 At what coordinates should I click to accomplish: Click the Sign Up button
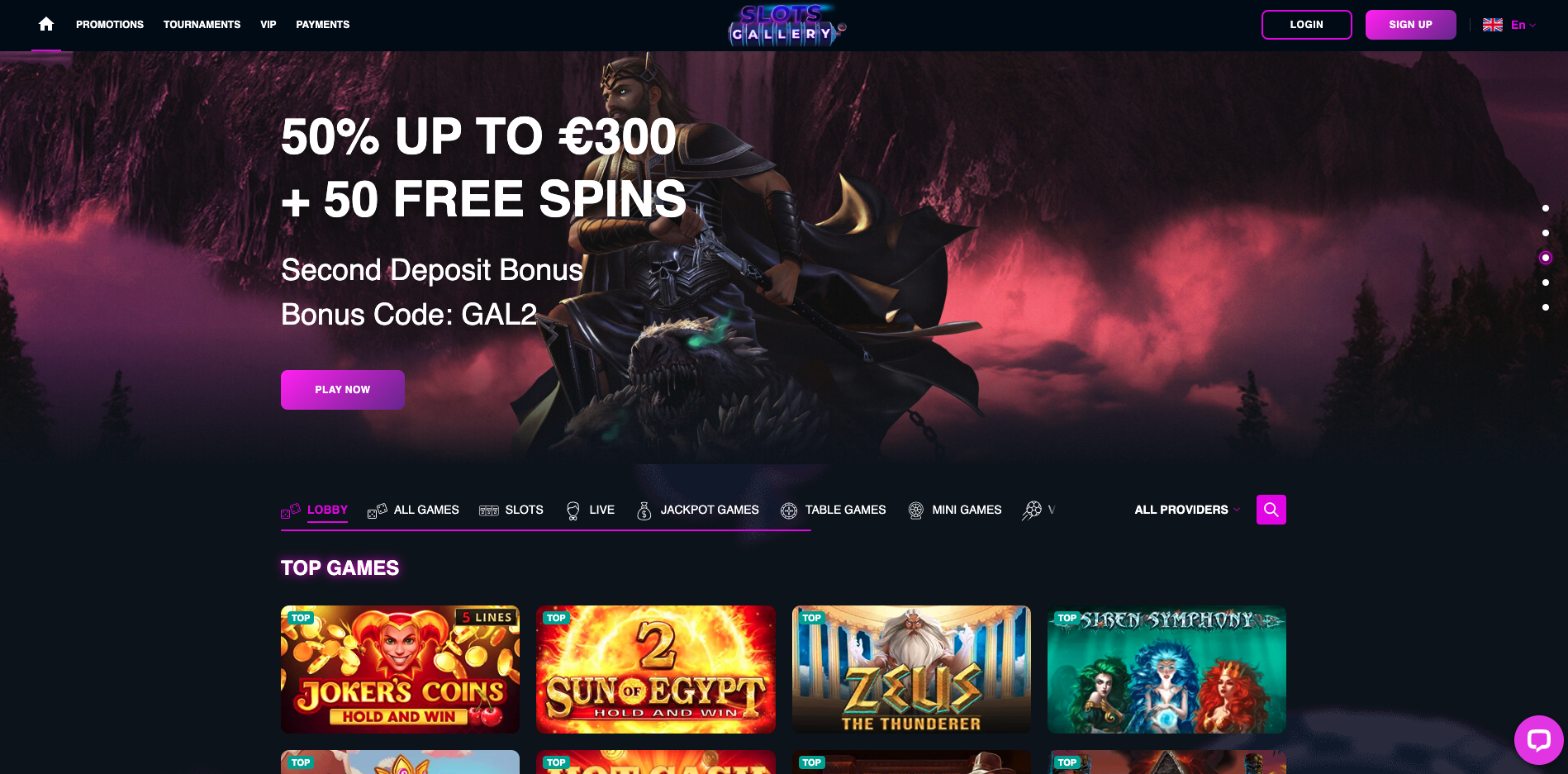[1410, 25]
